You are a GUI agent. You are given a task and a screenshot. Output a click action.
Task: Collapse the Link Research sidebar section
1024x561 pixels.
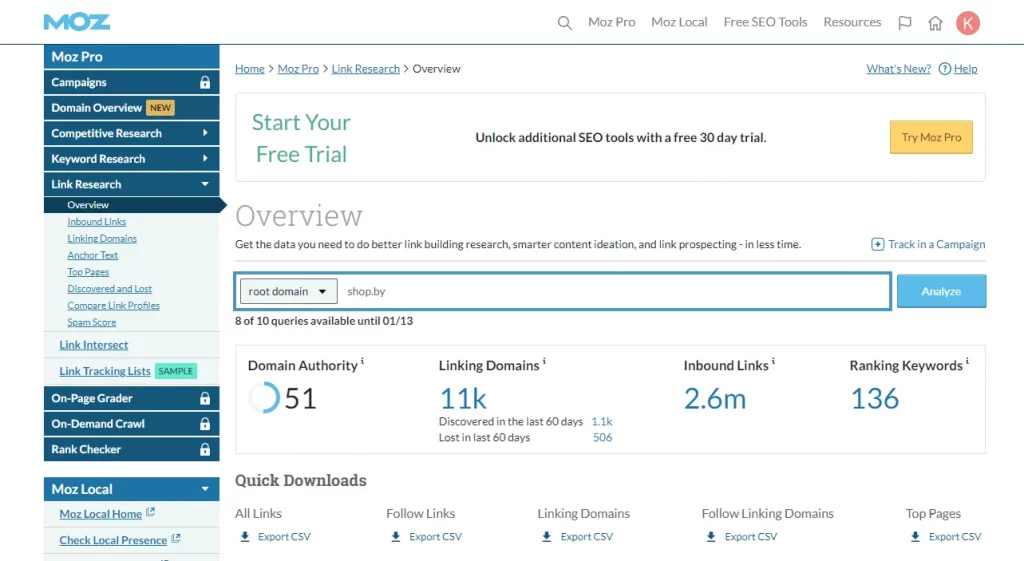205,184
